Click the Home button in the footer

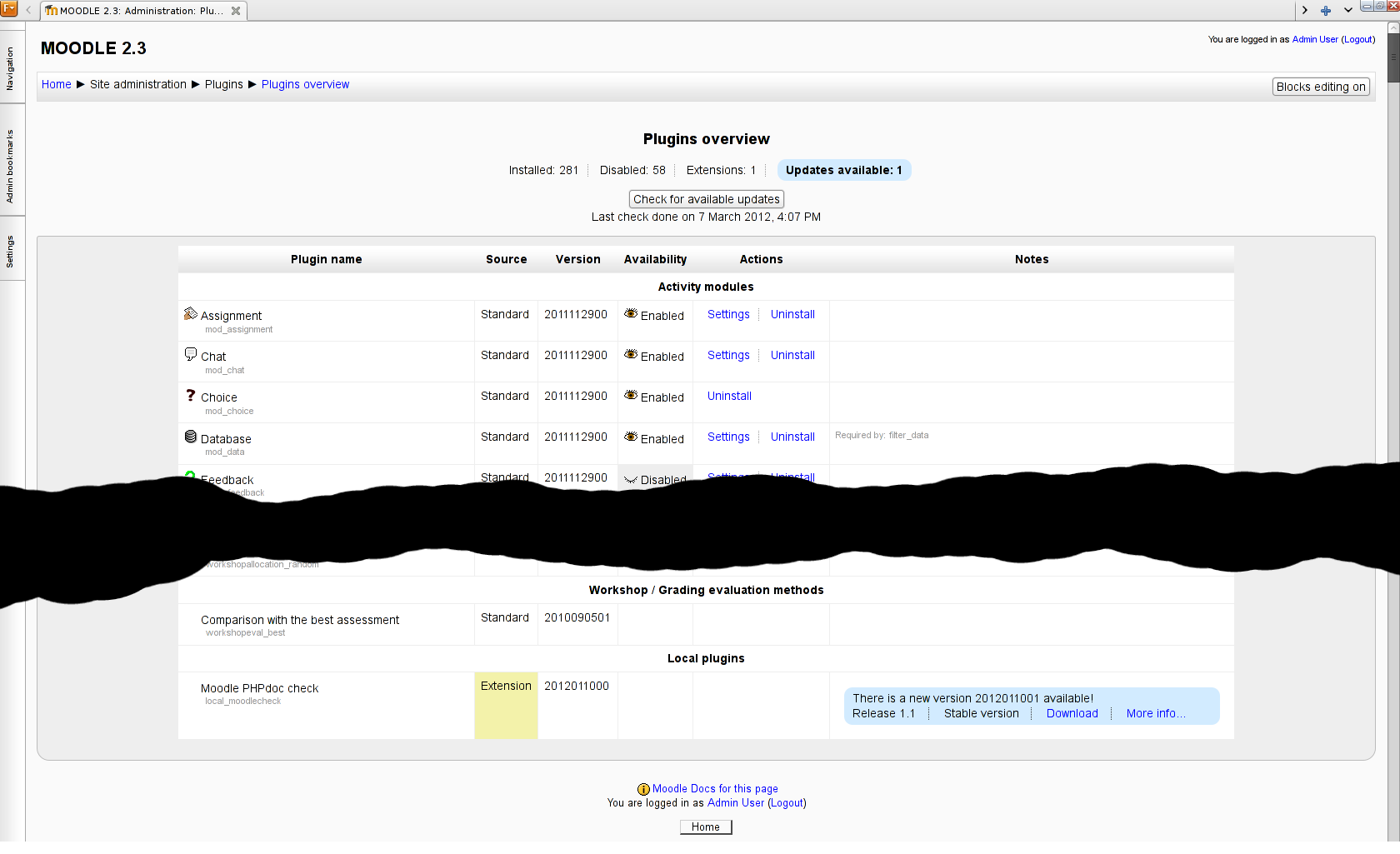(x=706, y=827)
